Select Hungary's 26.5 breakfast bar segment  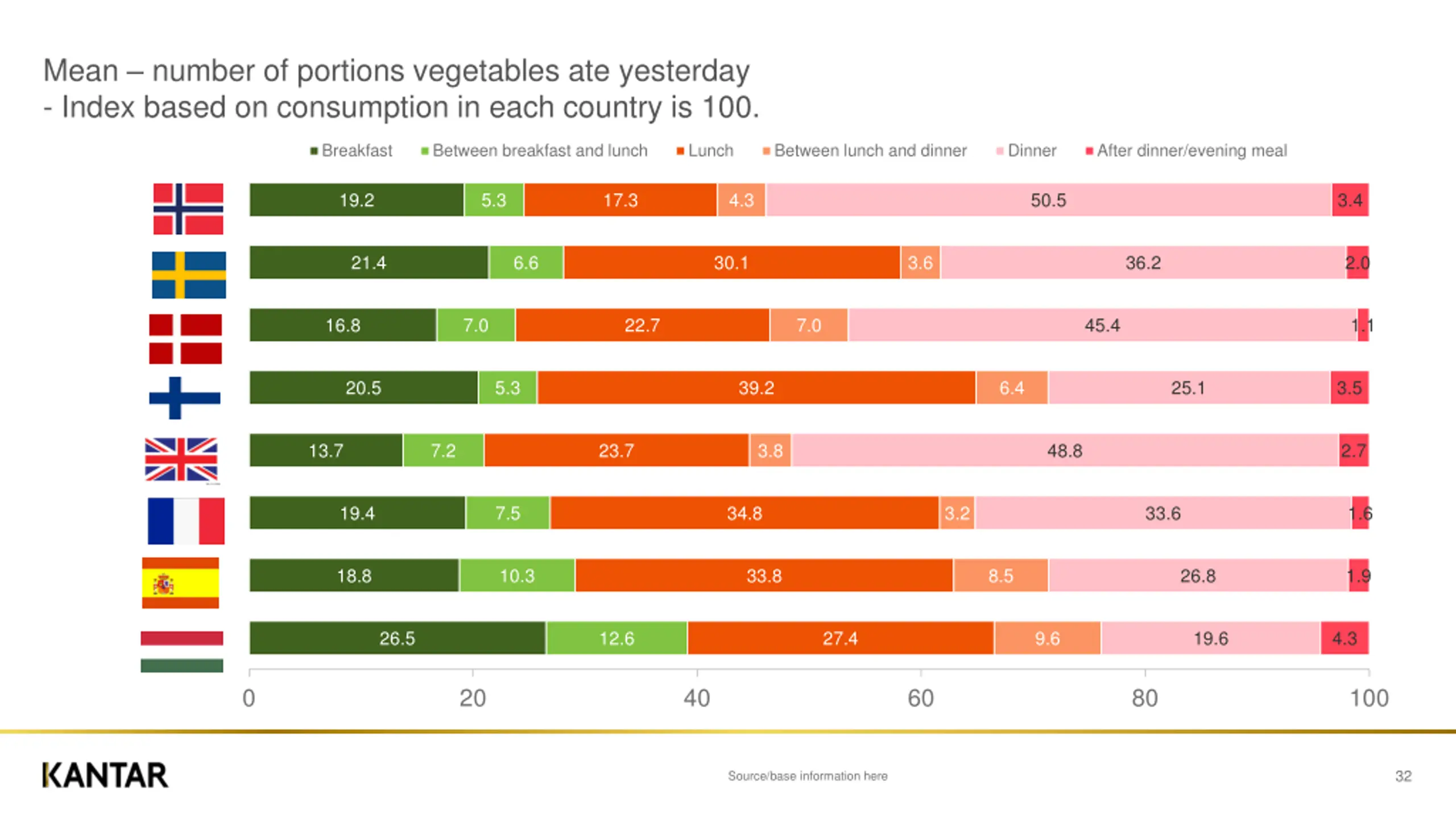[397, 638]
